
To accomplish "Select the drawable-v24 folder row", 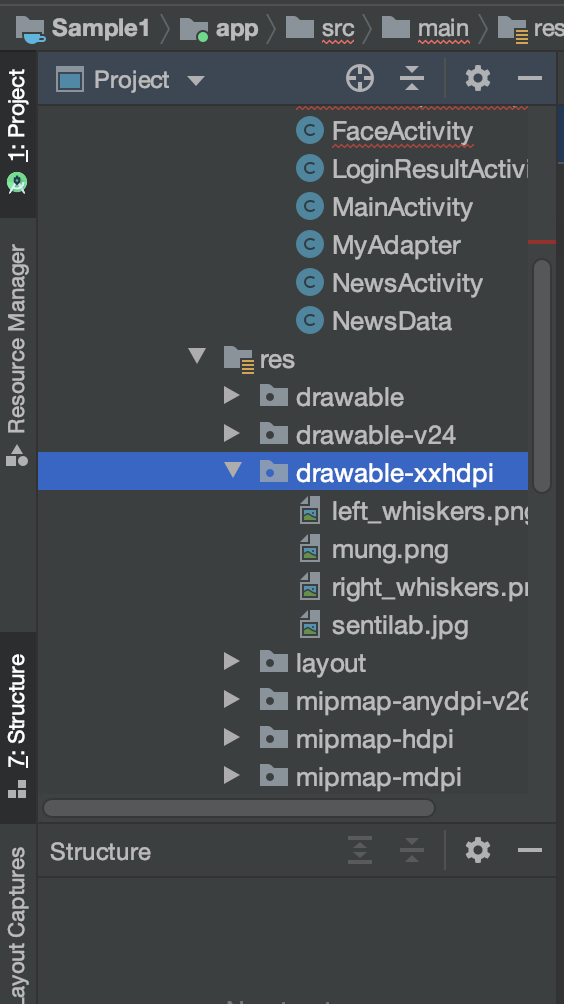I will (x=283, y=435).
